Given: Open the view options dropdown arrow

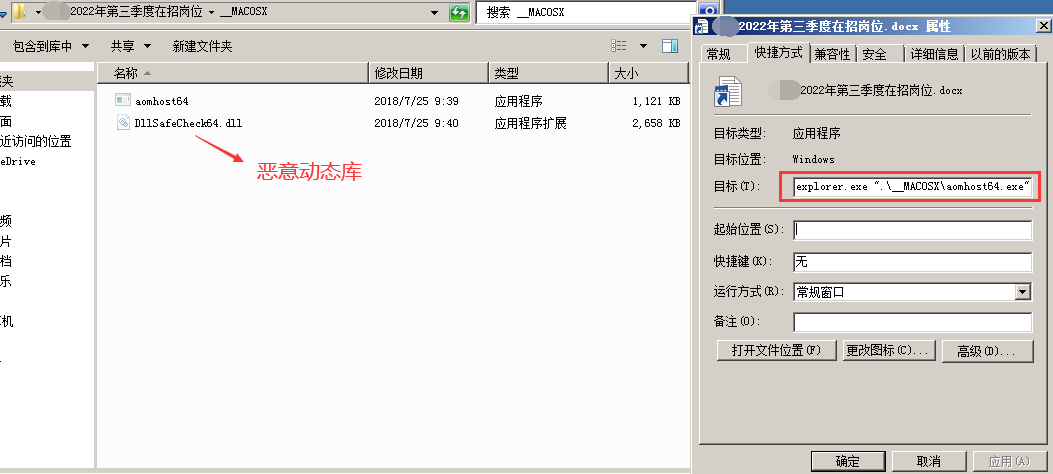Looking at the screenshot, I should tap(643, 46).
